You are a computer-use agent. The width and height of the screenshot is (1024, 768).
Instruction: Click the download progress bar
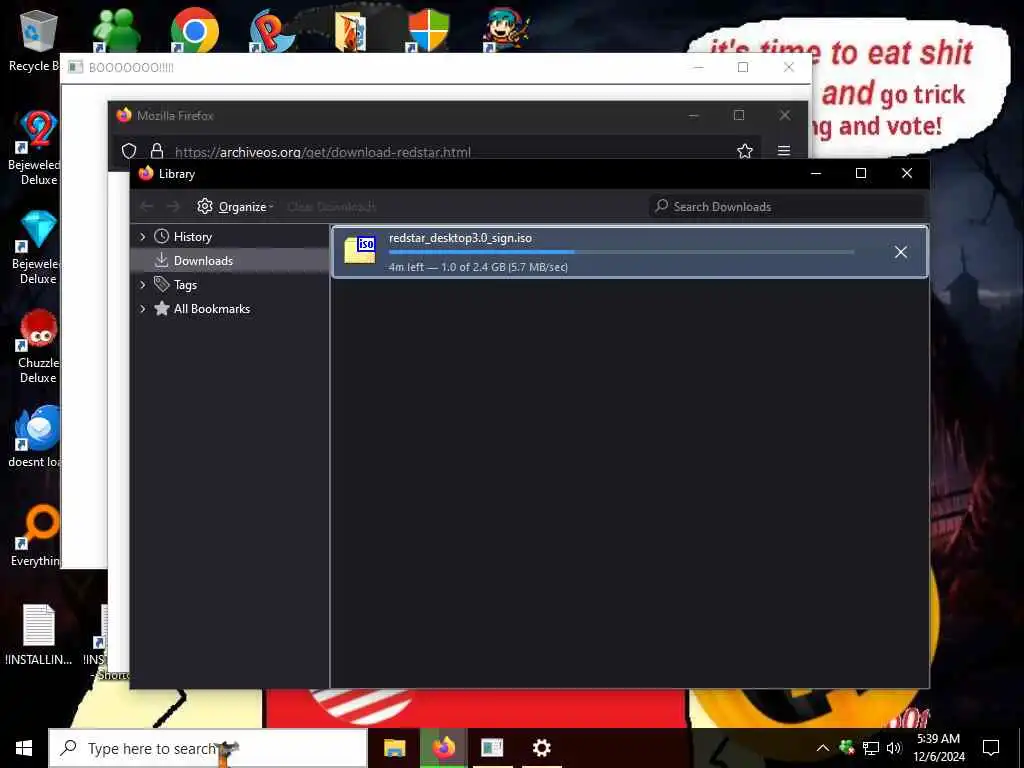pos(621,252)
